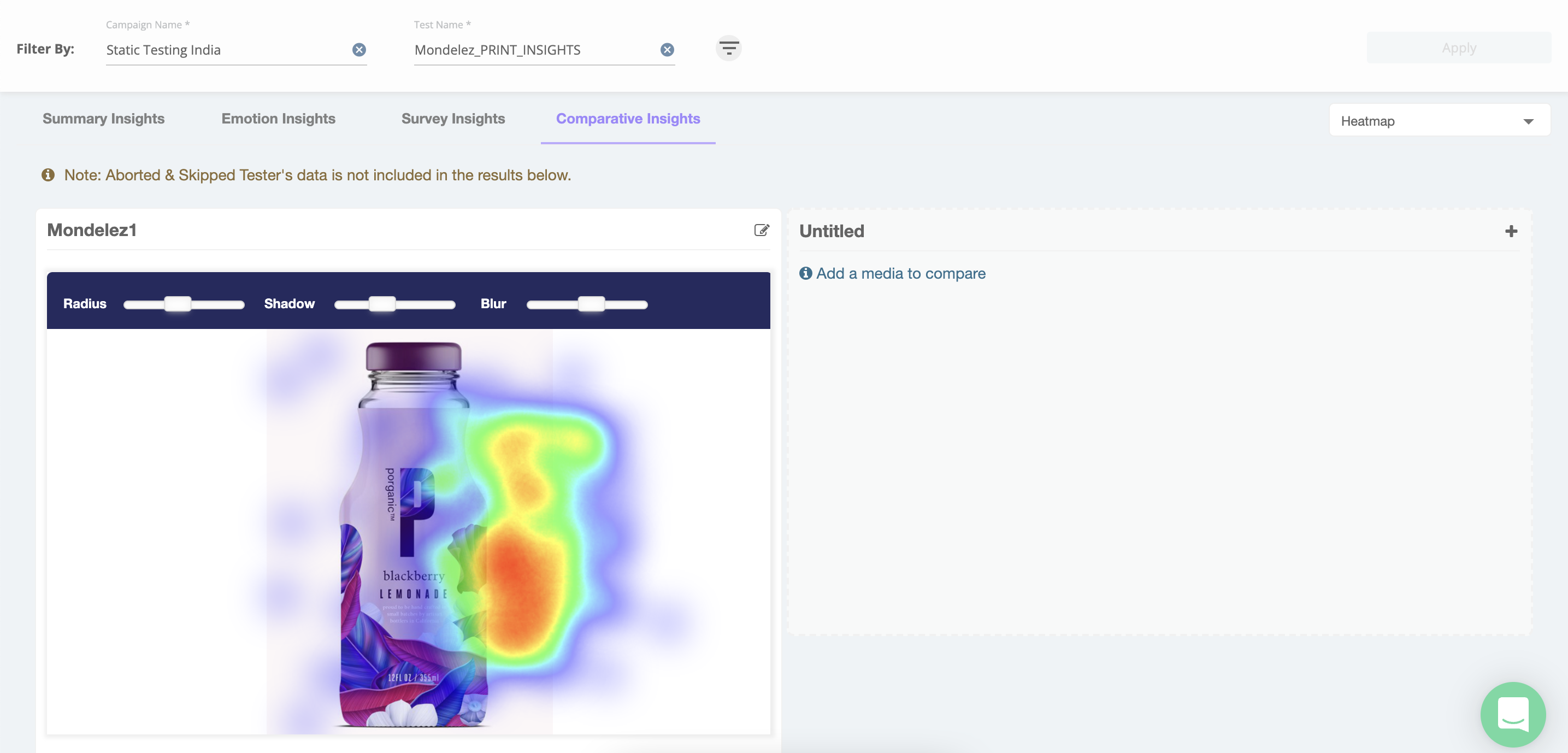
Task: Click the Untitled card title
Action: 832,231
